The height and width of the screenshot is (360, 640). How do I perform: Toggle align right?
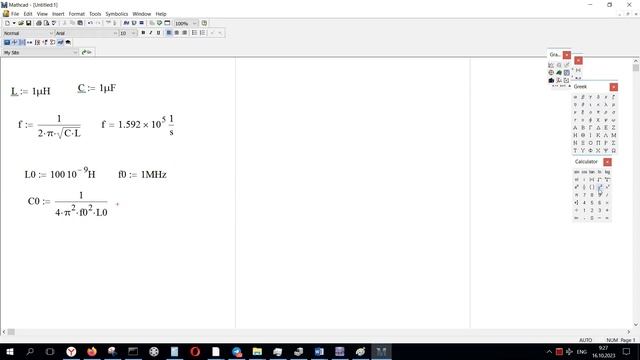(184, 33)
